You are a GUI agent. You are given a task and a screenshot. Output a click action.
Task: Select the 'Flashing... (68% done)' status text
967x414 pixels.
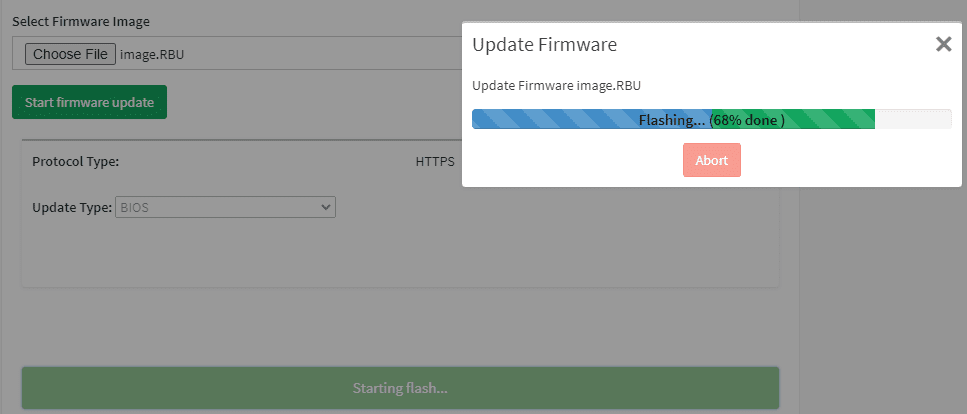(712, 120)
